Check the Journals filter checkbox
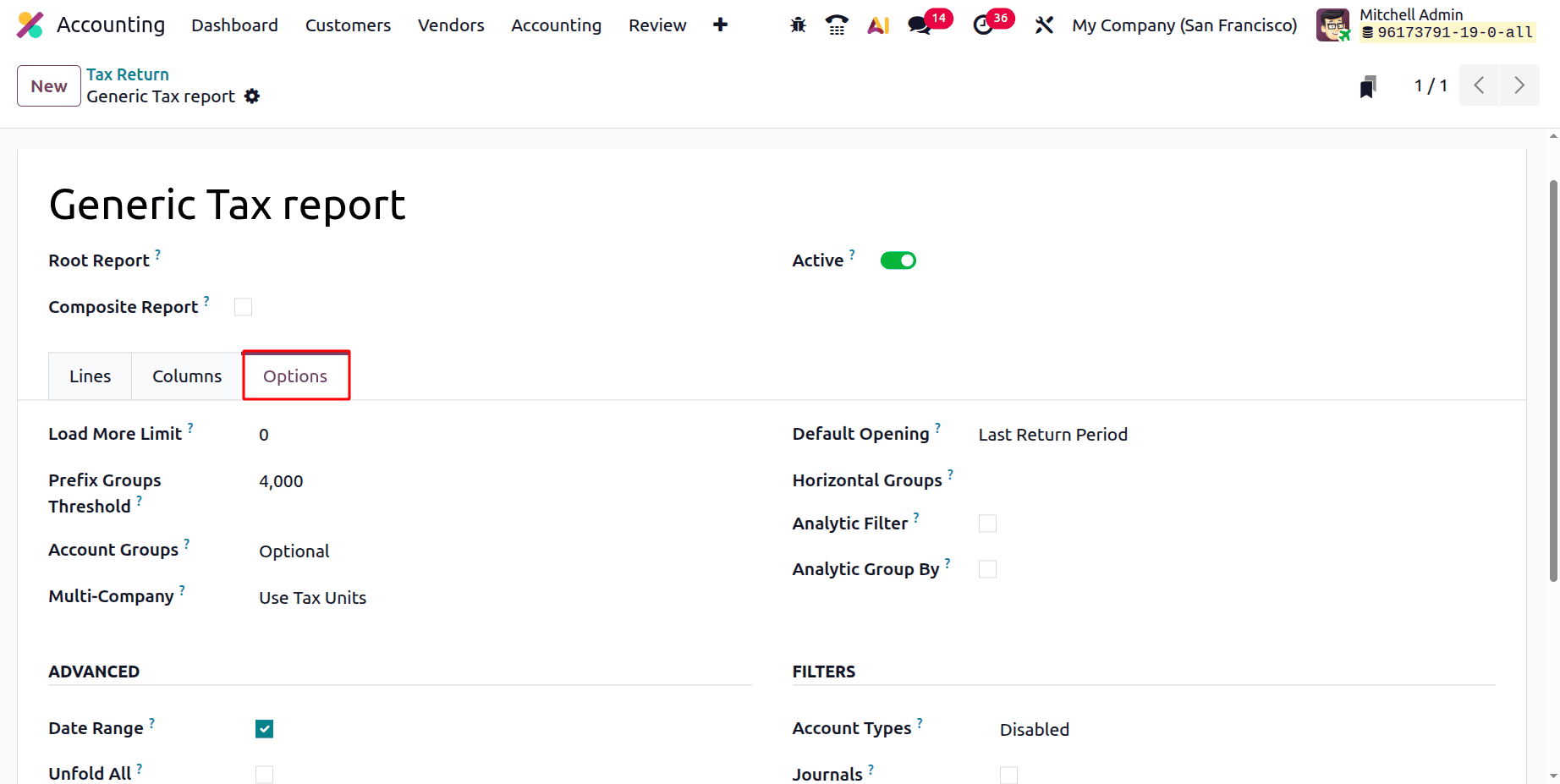Image resolution: width=1560 pixels, height=784 pixels. pos(1008,775)
